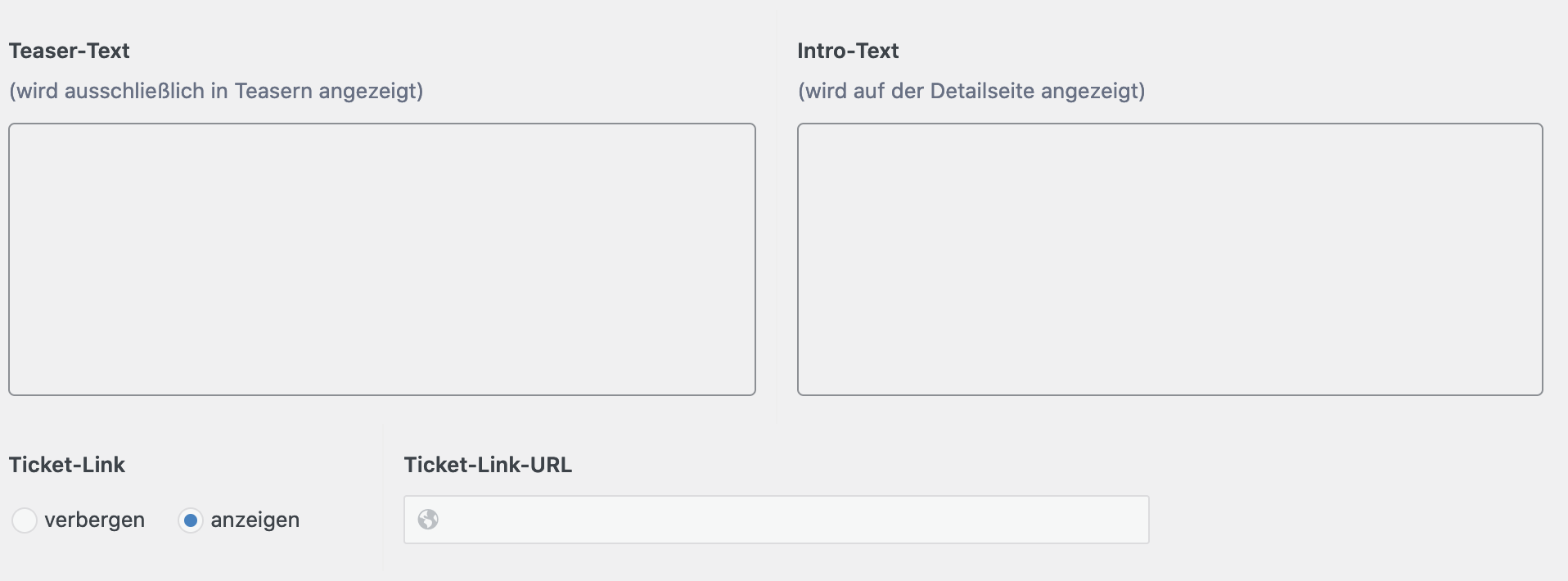Click the divider between Teaser-Text and Intro-Text columns
Image resolution: width=1568 pixels, height=581 pixels.
pyautogui.click(x=777, y=217)
